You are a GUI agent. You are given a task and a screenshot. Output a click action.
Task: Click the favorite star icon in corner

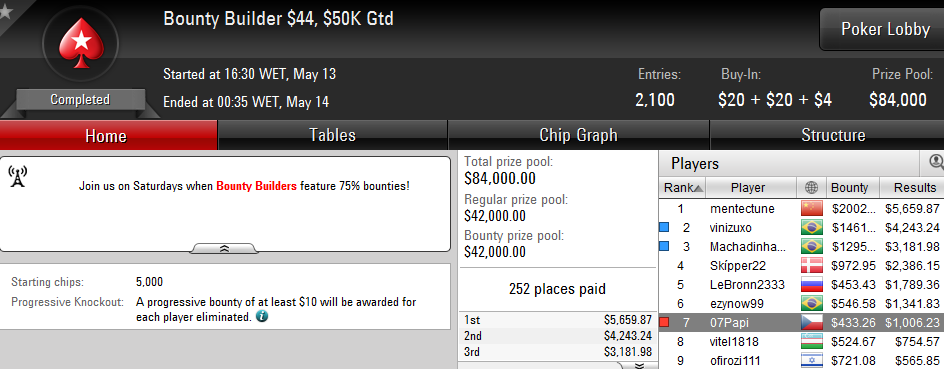(x=5, y=10)
